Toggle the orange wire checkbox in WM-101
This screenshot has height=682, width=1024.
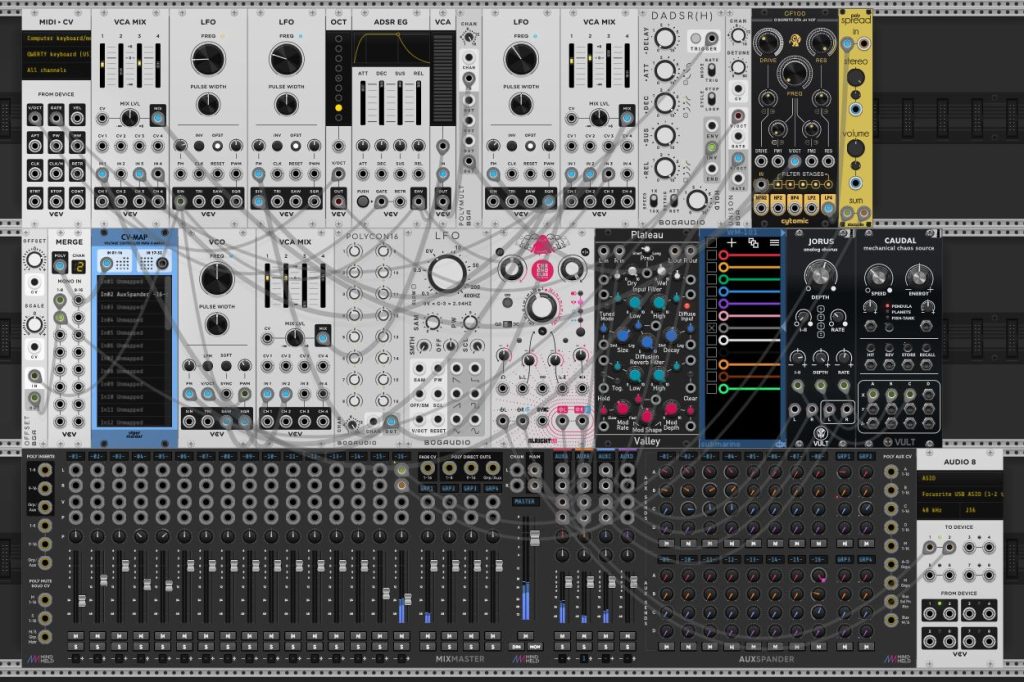click(x=712, y=365)
